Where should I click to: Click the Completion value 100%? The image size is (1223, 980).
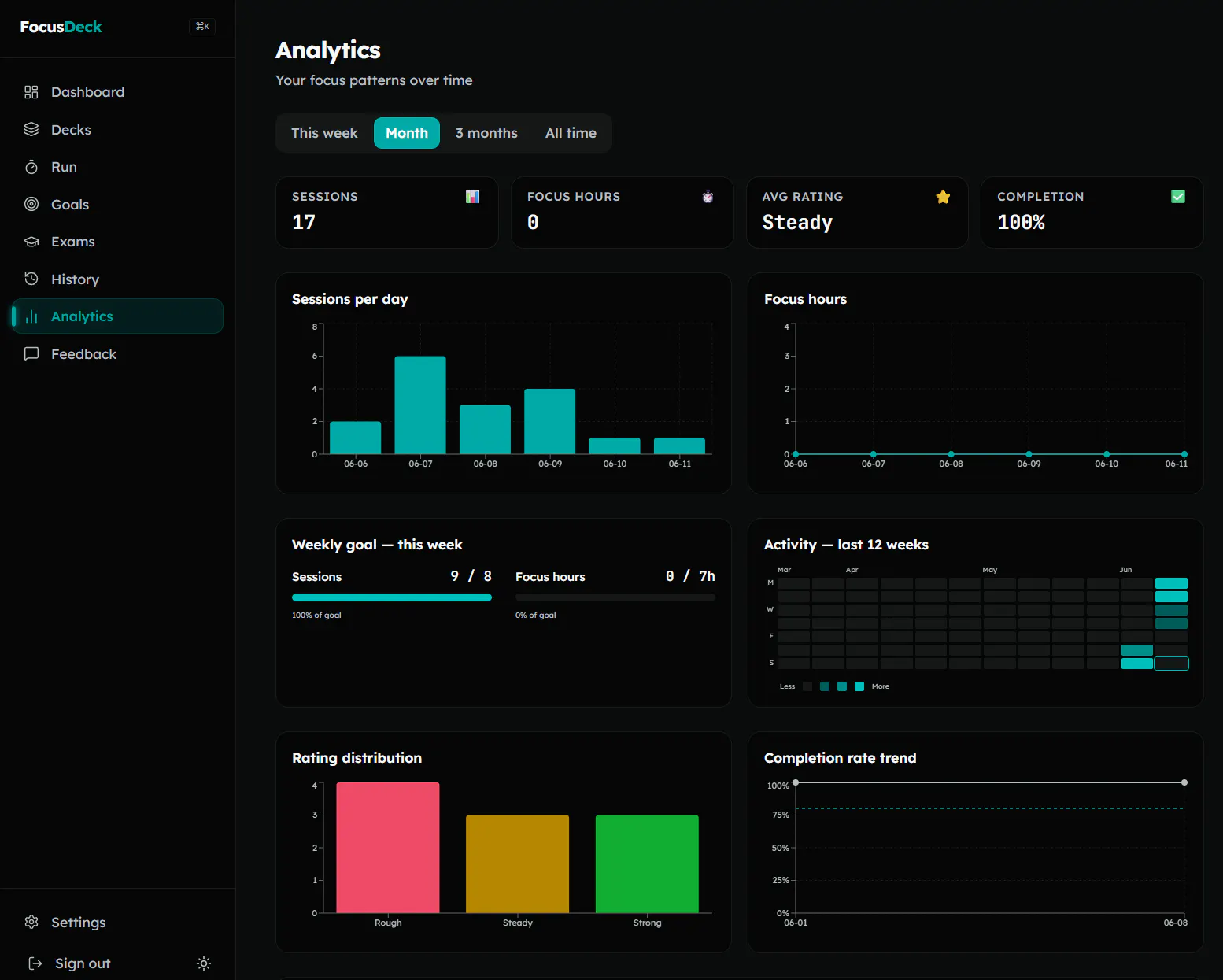[x=1021, y=223]
